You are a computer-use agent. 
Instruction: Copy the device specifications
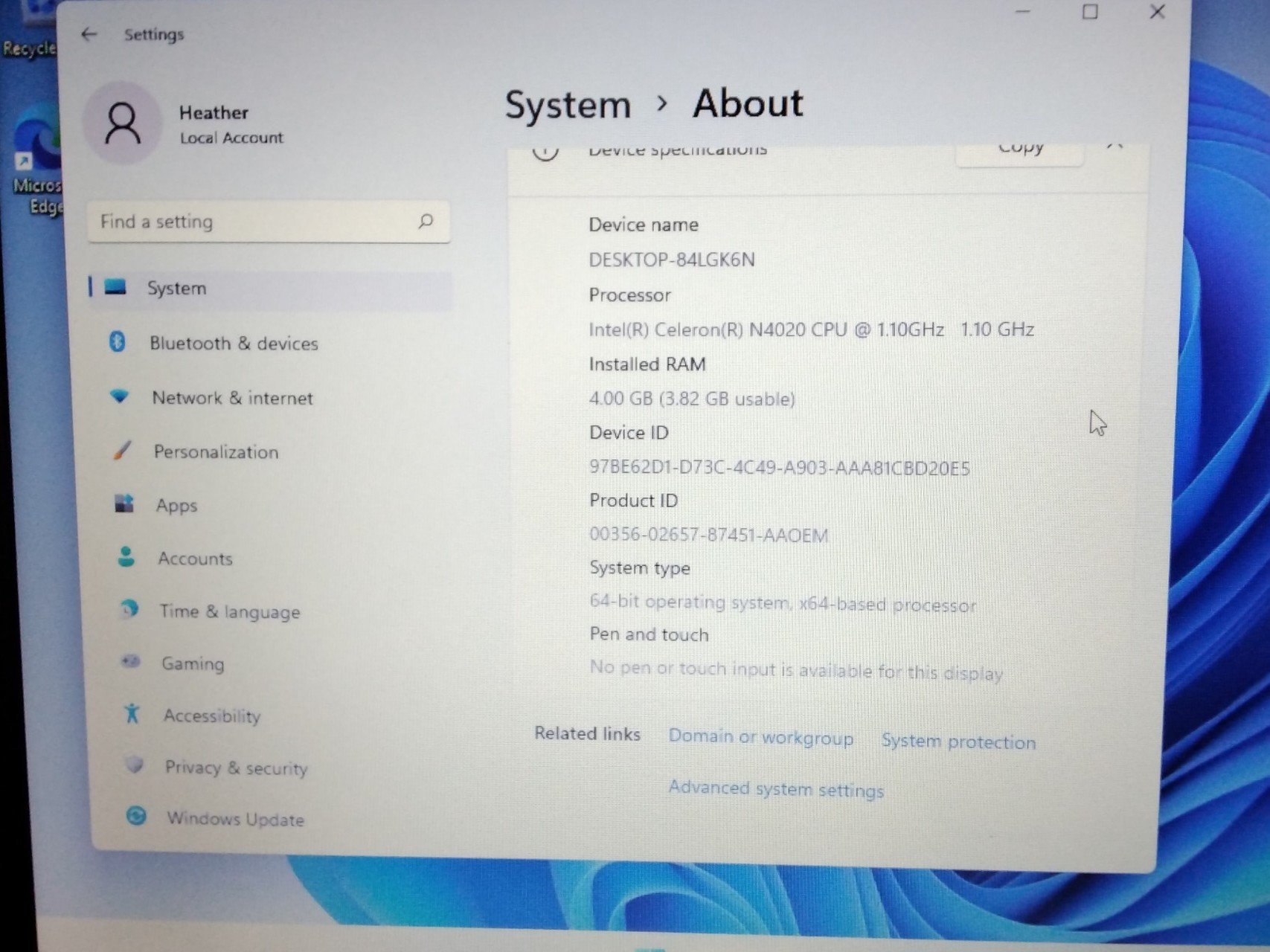click(1019, 151)
